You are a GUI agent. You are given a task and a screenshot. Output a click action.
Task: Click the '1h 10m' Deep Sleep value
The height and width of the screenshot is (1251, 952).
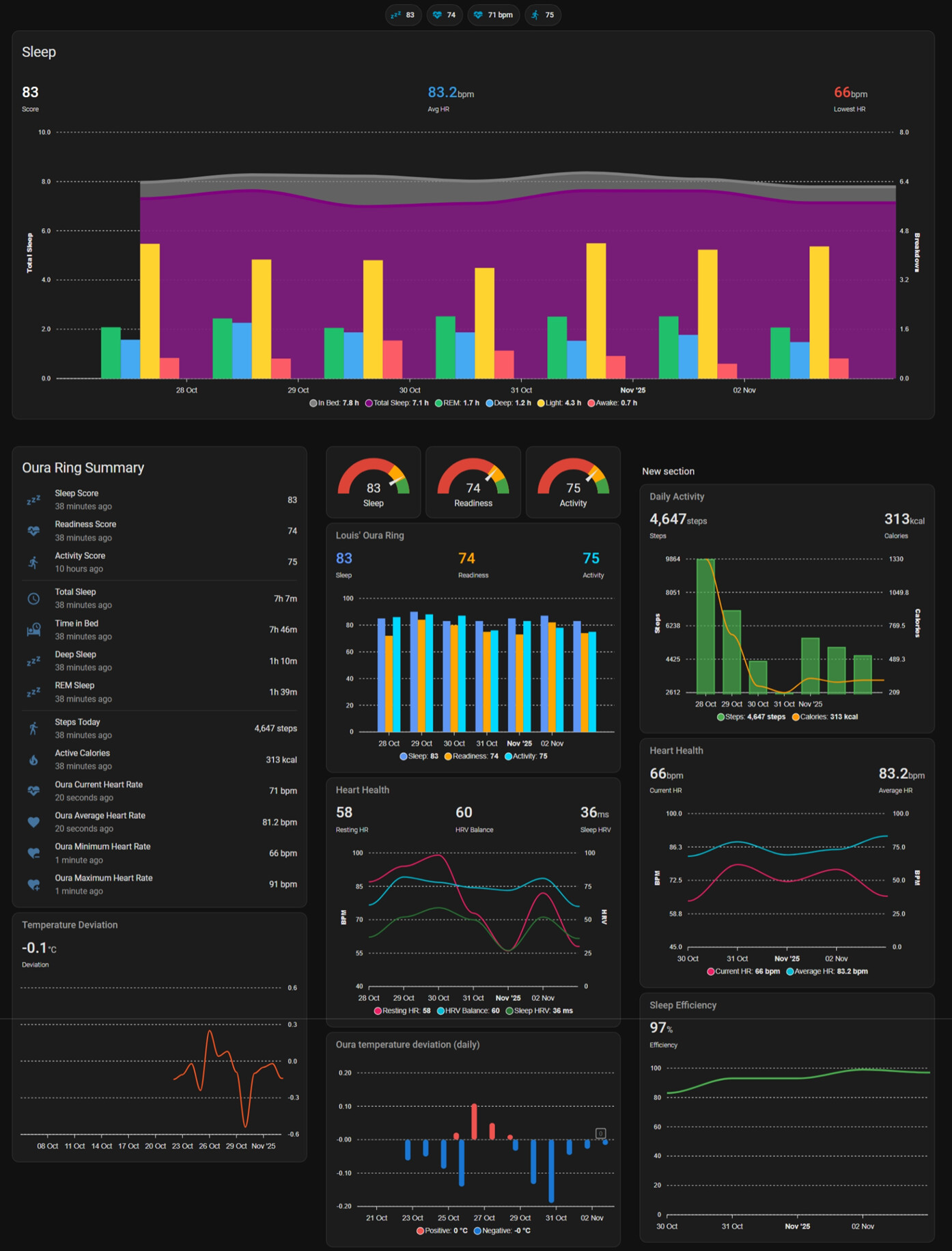tap(283, 661)
